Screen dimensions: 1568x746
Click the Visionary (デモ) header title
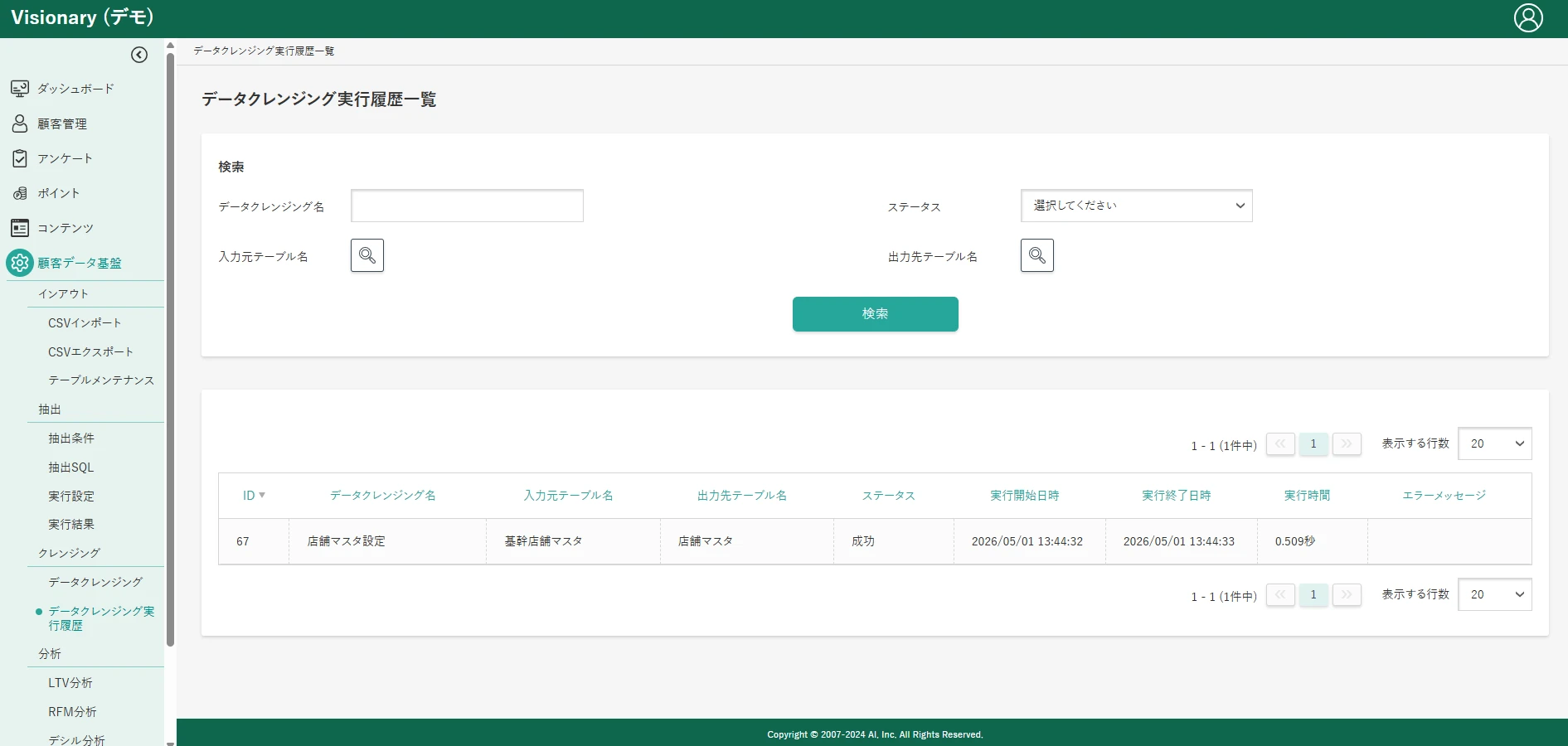point(82,17)
